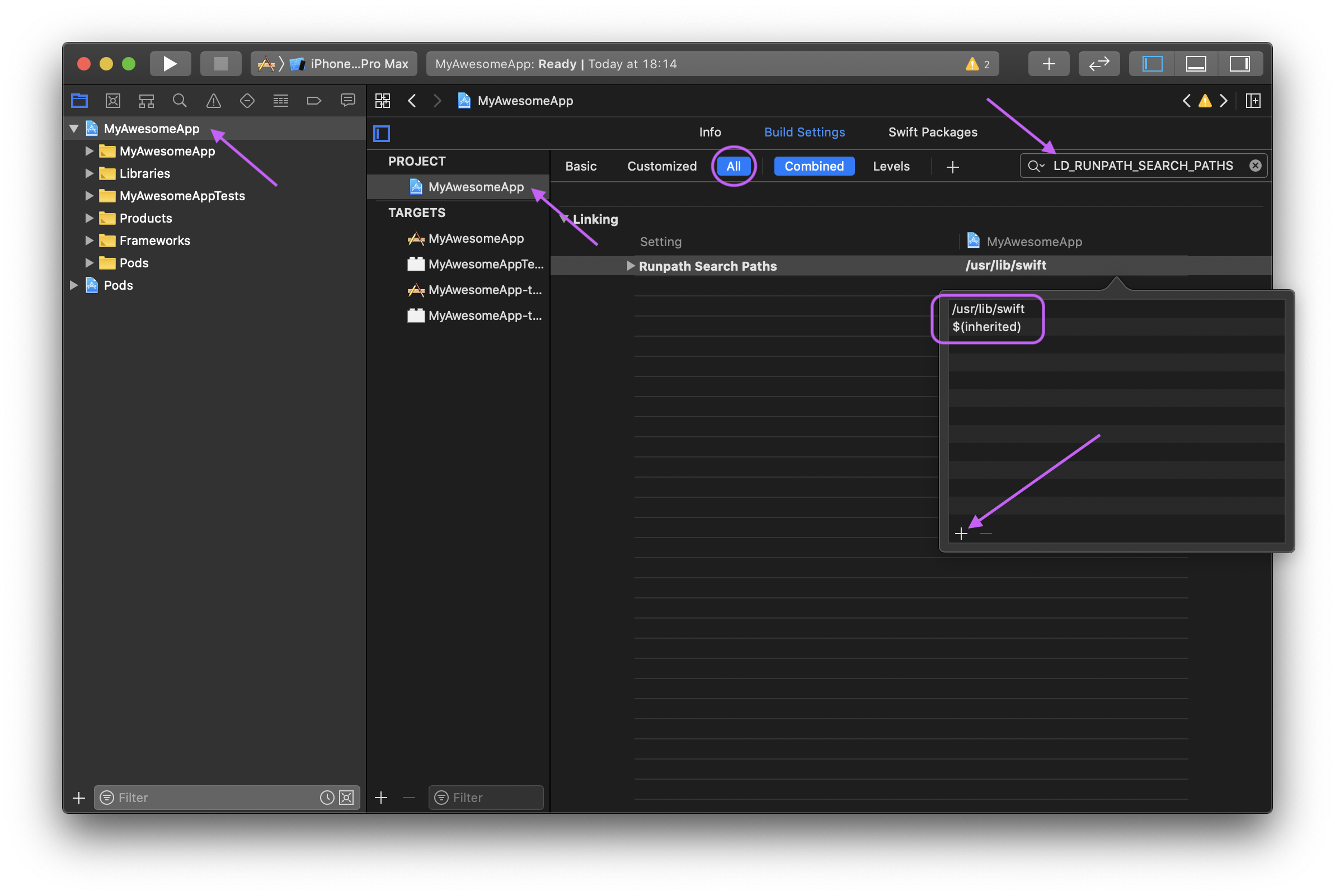Add an editor on the right

coord(1253,101)
